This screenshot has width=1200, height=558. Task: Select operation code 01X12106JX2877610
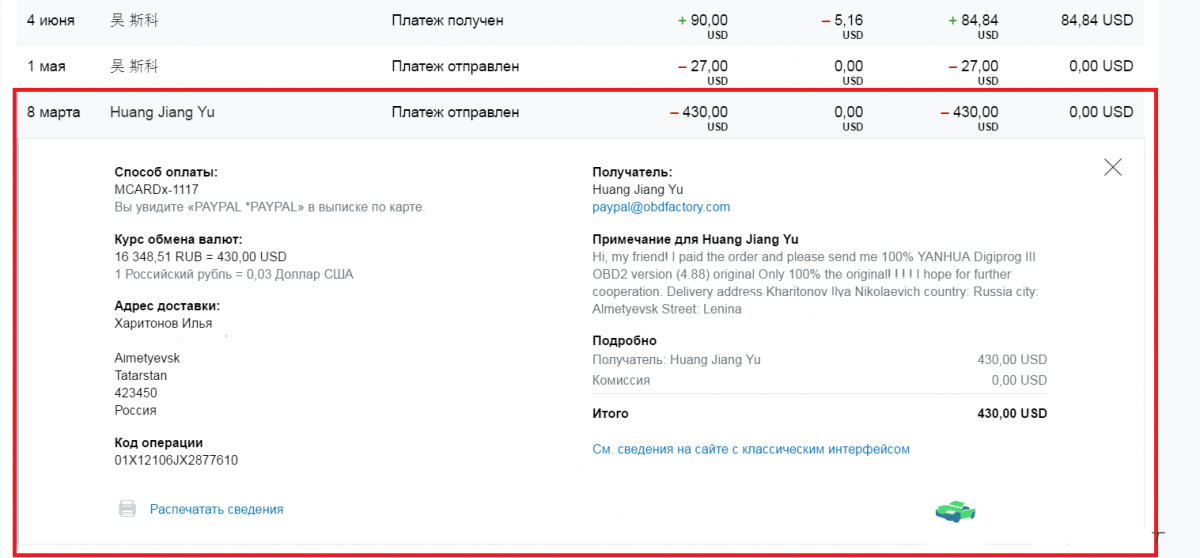pyautogui.click(x=176, y=460)
